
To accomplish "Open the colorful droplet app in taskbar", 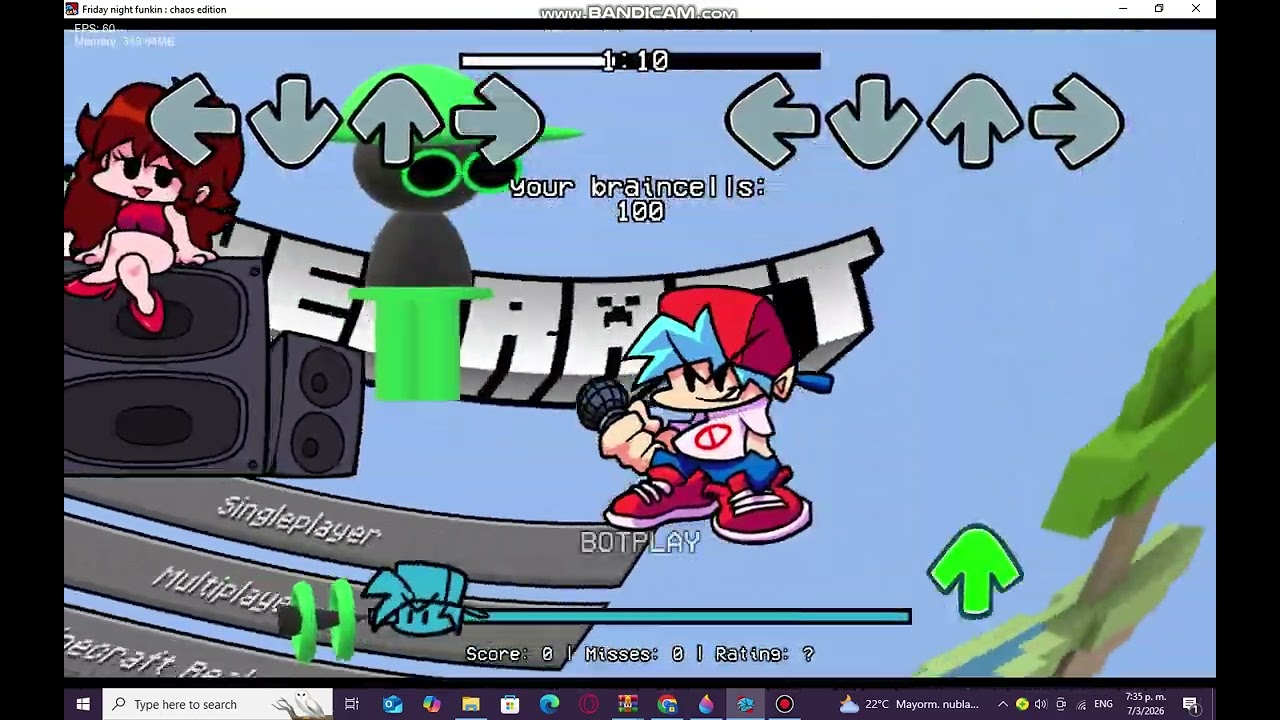I will coord(706,704).
